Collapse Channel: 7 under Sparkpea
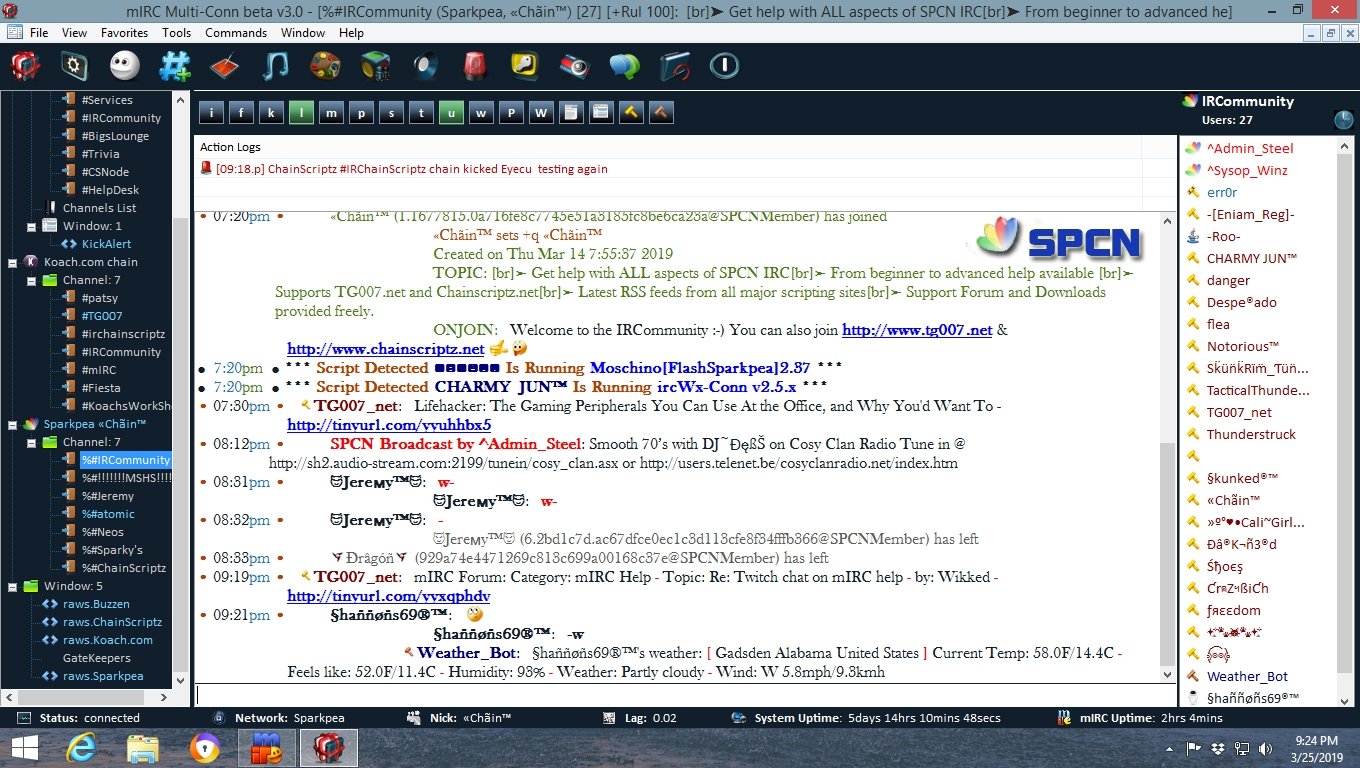Image resolution: width=1360 pixels, height=768 pixels. click(x=30, y=442)
